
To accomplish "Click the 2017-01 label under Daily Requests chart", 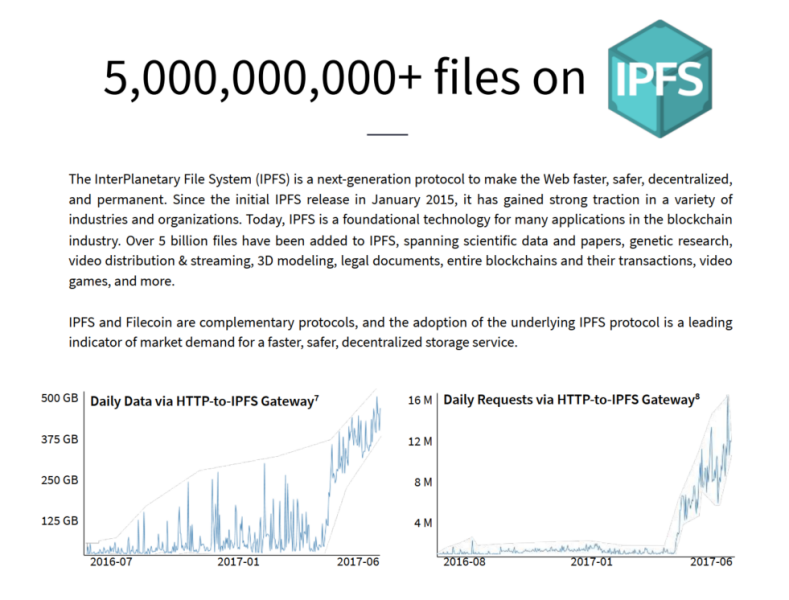I will click(x=592, y=562).
